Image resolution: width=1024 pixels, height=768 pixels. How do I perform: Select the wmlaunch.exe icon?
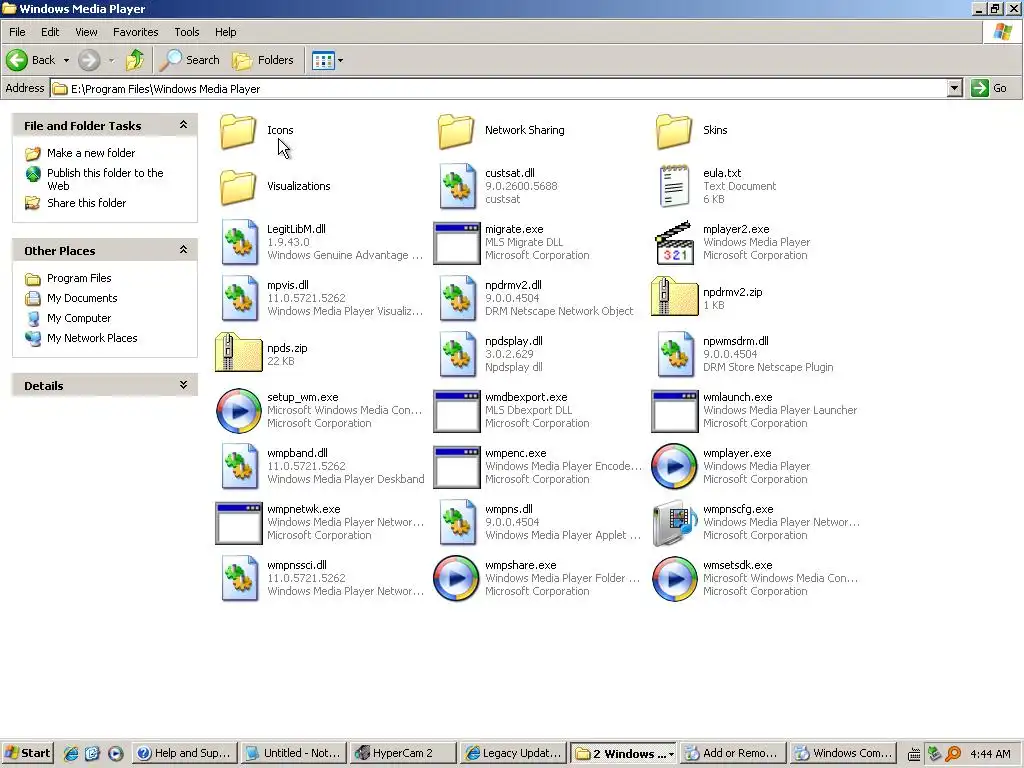675,411
